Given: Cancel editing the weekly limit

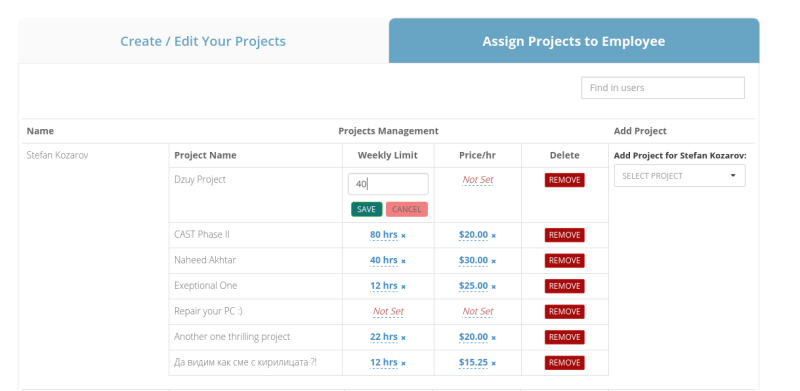Looking at the screenshot, I should pyautogui.click(x=407, y=209).
